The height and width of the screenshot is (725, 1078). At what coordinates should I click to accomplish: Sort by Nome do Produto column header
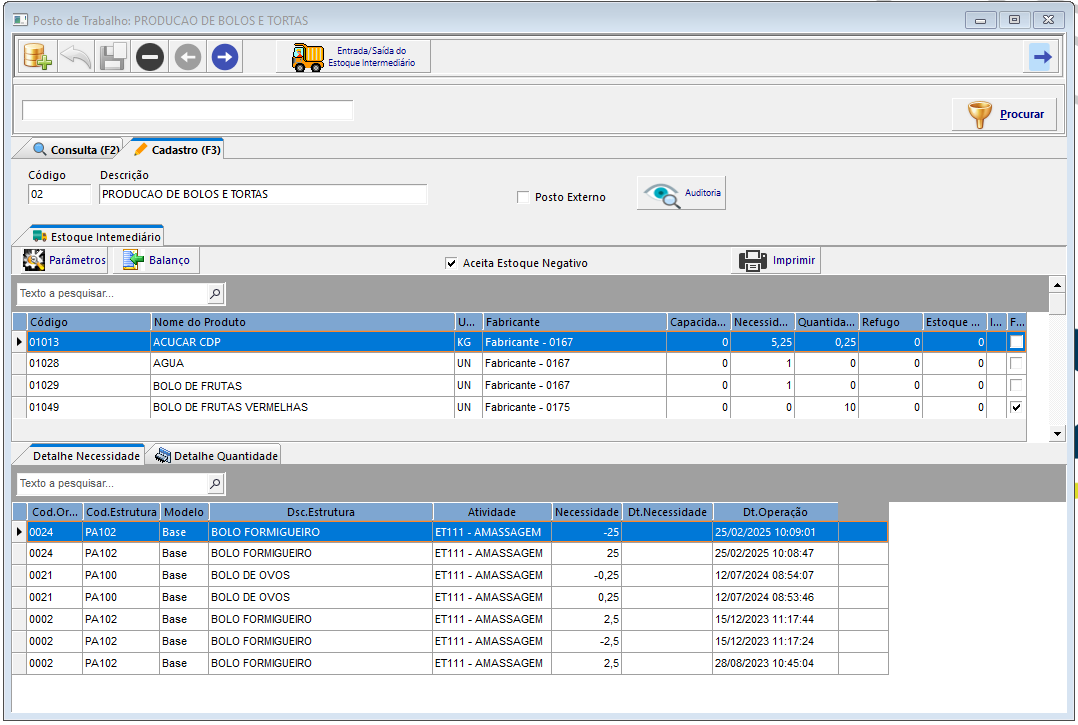pyautogui.click(x=302, y=322)
